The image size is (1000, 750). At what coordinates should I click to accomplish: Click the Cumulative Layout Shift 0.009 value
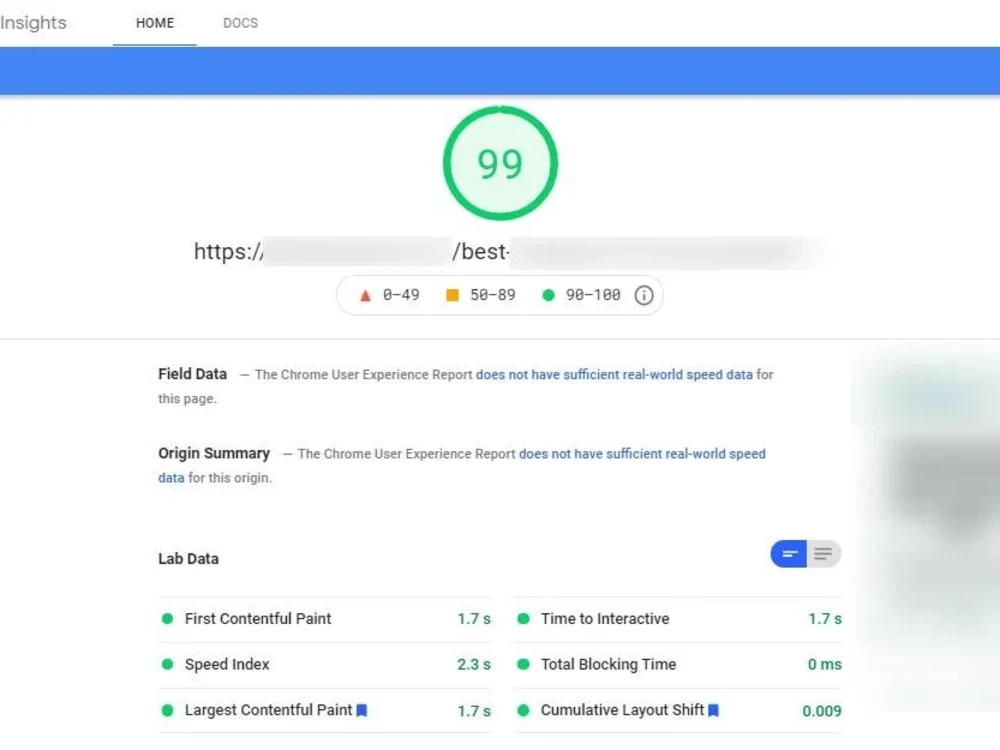[x=822, y=711]
